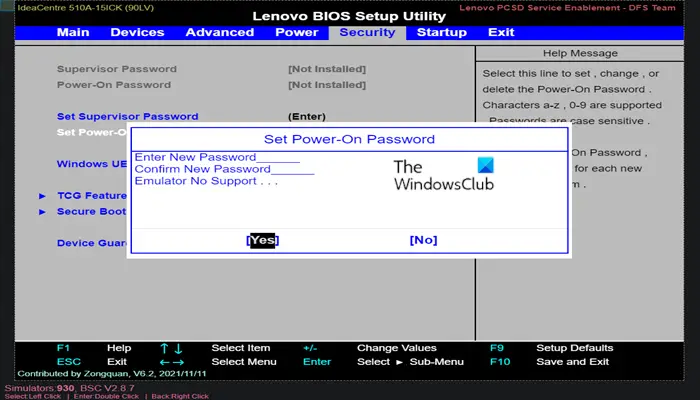
Task: Select Set Supervisor Password option
Action: [128, 117]
